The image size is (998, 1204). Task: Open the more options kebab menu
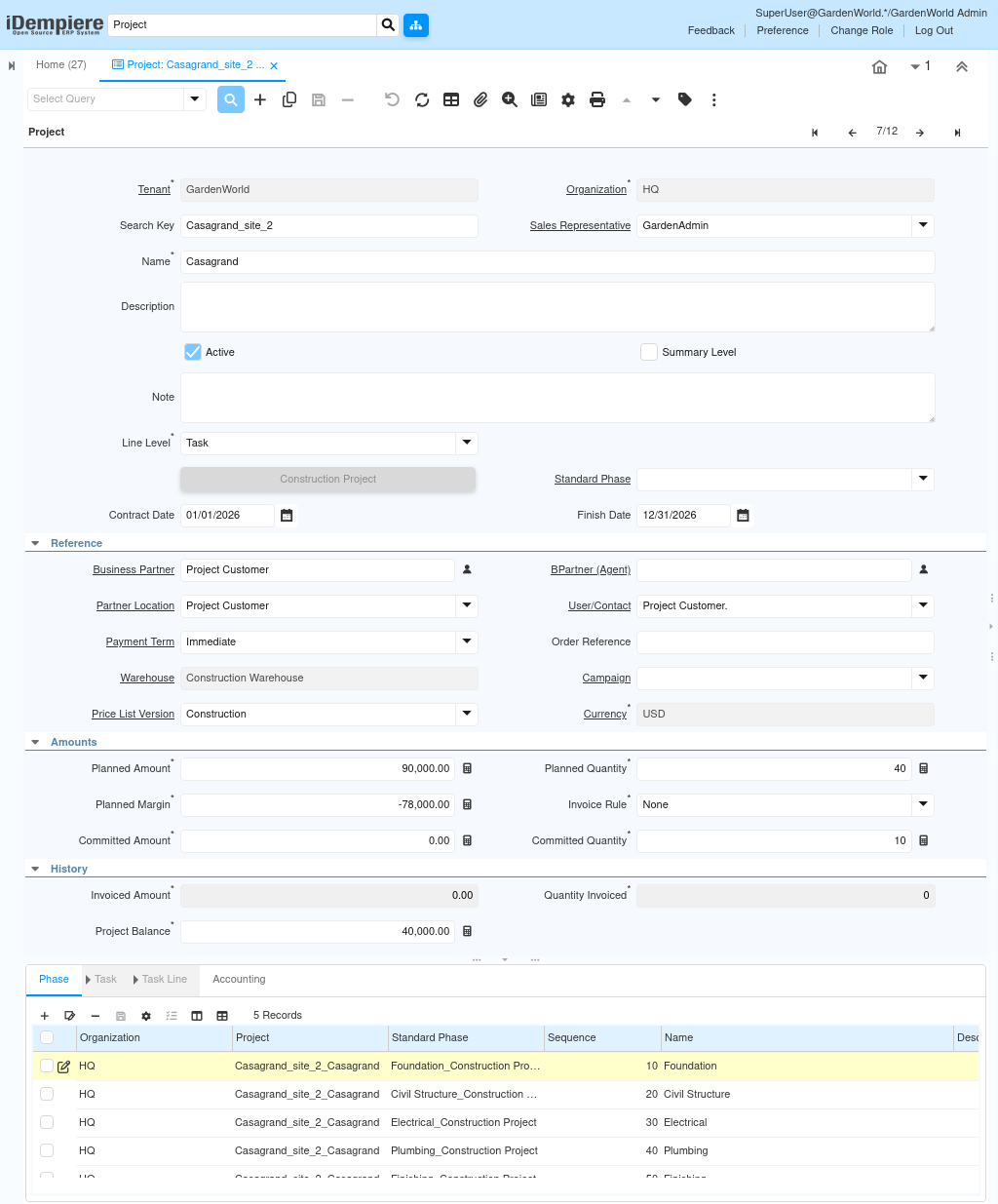(714, 99)
